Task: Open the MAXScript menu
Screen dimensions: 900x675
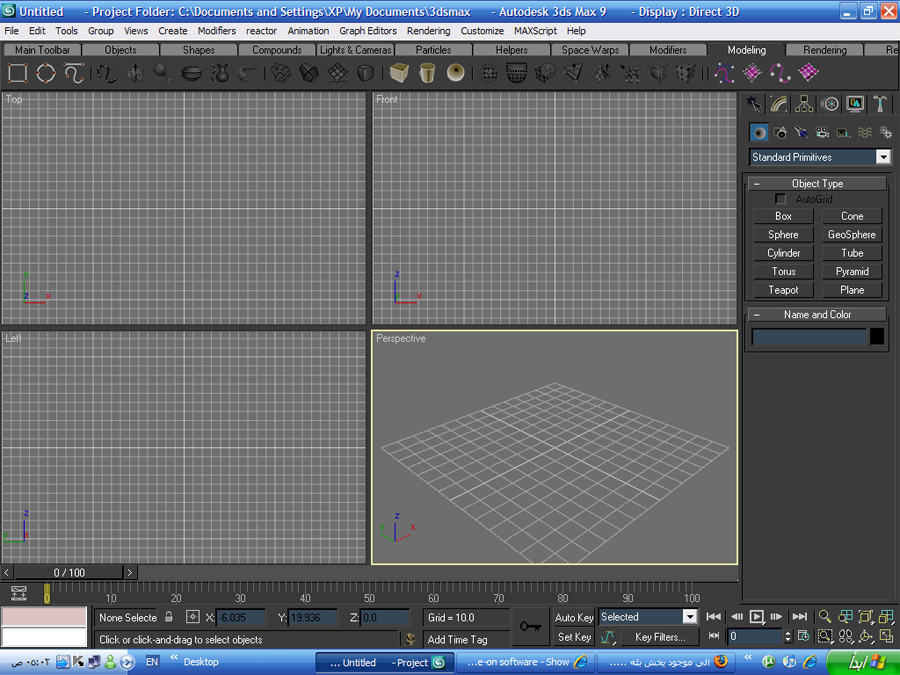Action: pyautogui.click(x=536, y=31)
